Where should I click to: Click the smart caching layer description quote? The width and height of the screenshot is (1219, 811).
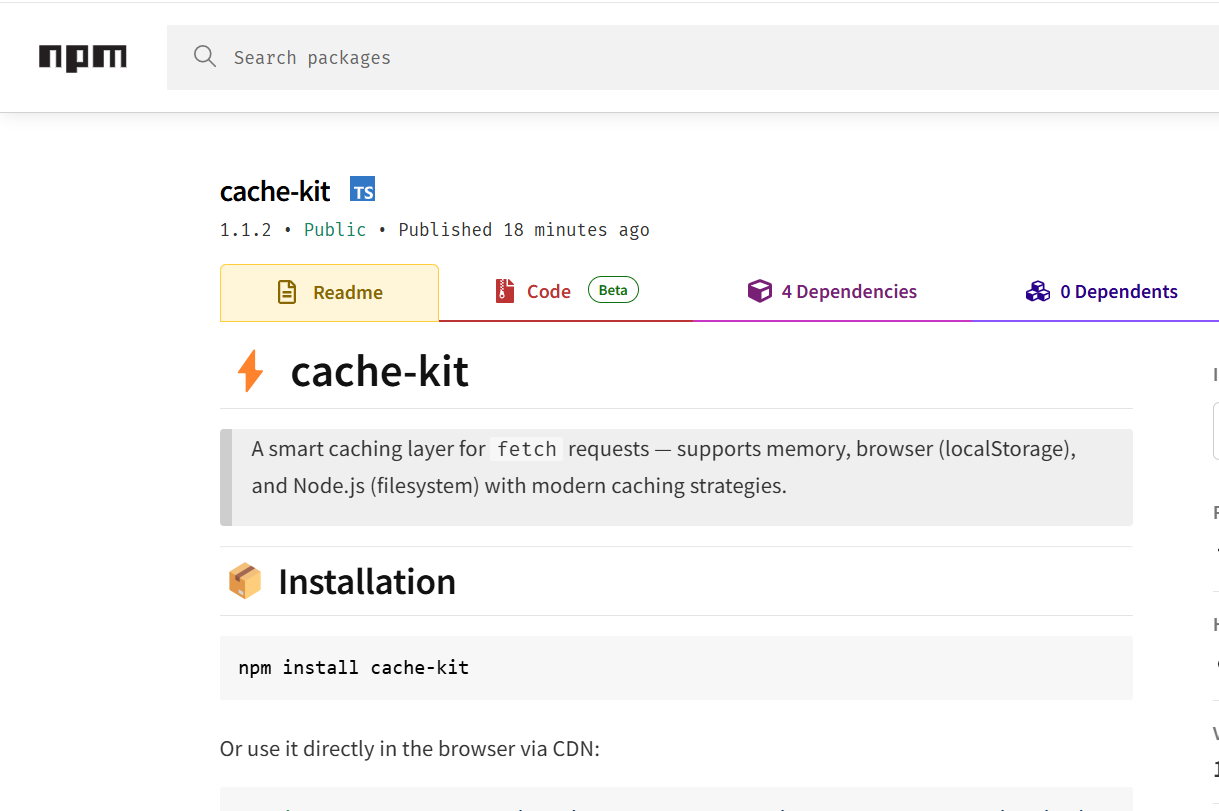point(676,477)
